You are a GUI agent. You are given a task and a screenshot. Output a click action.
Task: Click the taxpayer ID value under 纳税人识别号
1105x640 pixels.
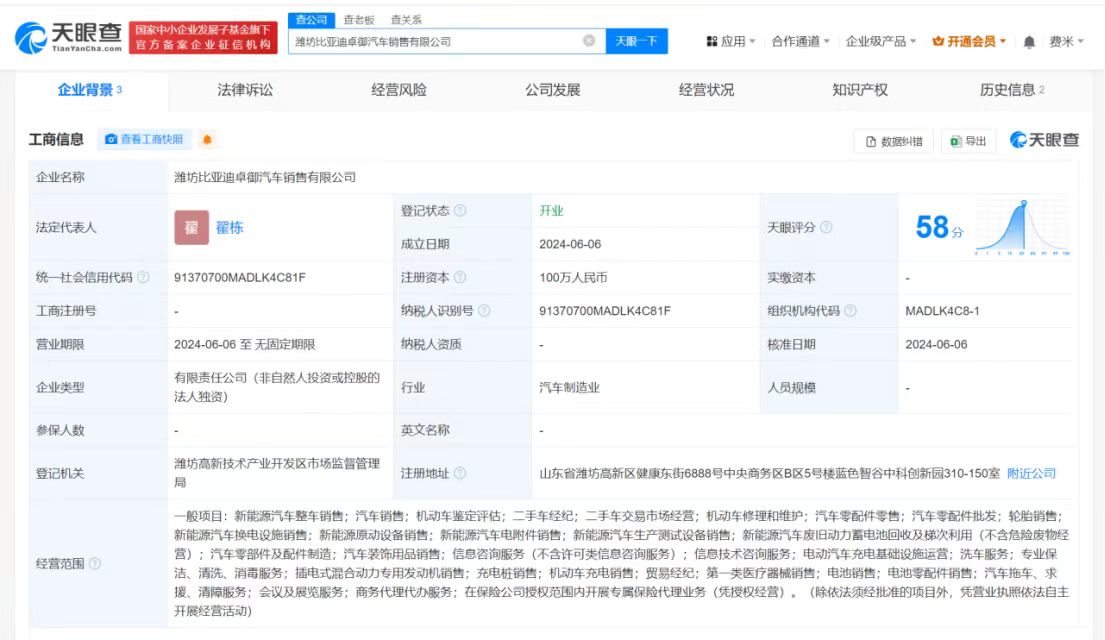tap(605, 311)
